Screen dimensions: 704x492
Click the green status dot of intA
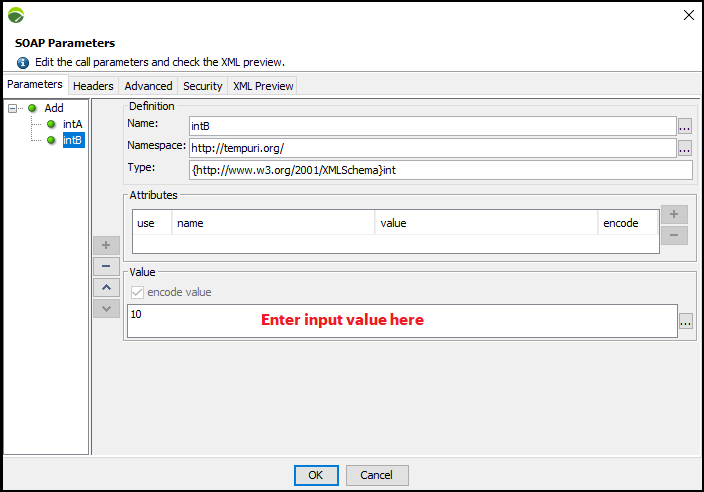(x=51, y=124)
